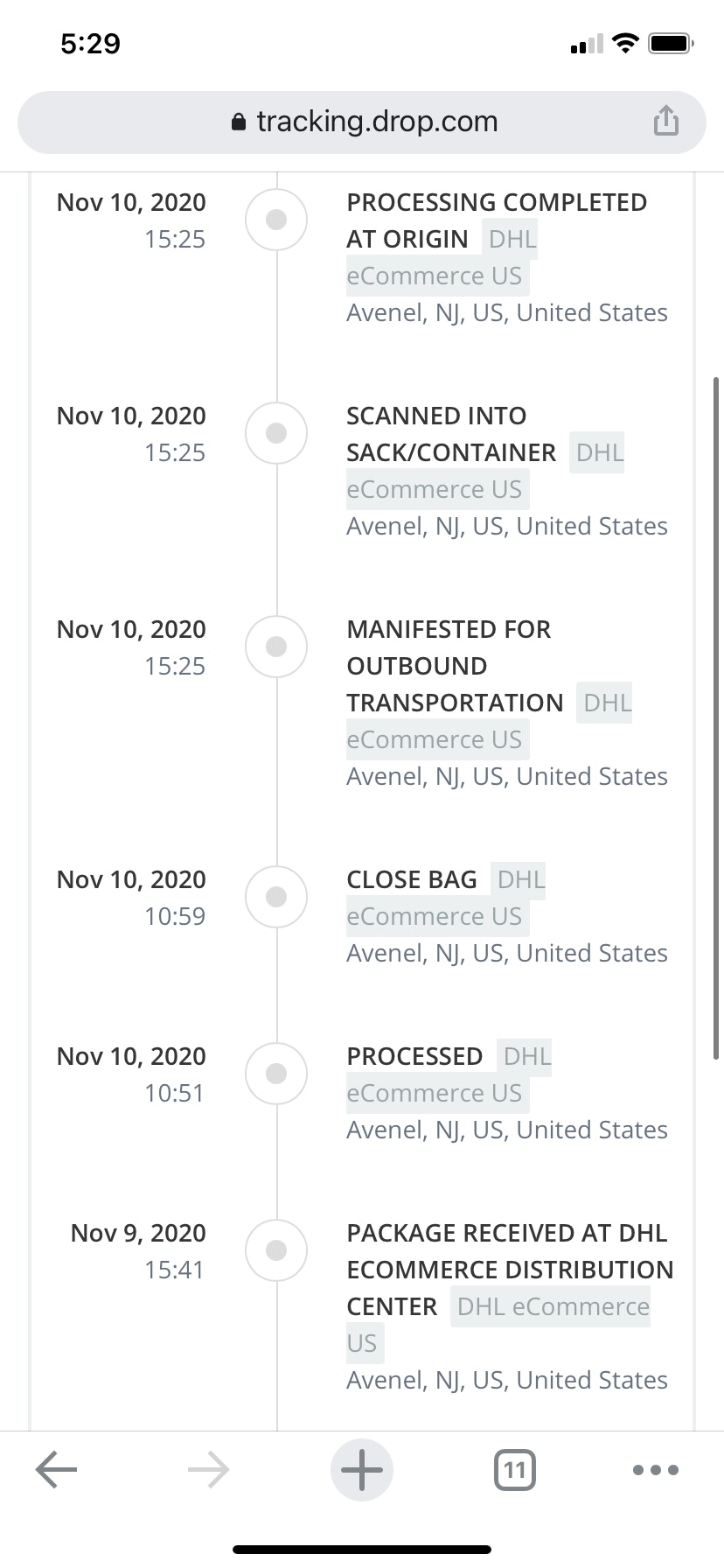Tap the share icon in address bar
The height and width of the screenshot is (1568, 724).
(x=665, y=121)
